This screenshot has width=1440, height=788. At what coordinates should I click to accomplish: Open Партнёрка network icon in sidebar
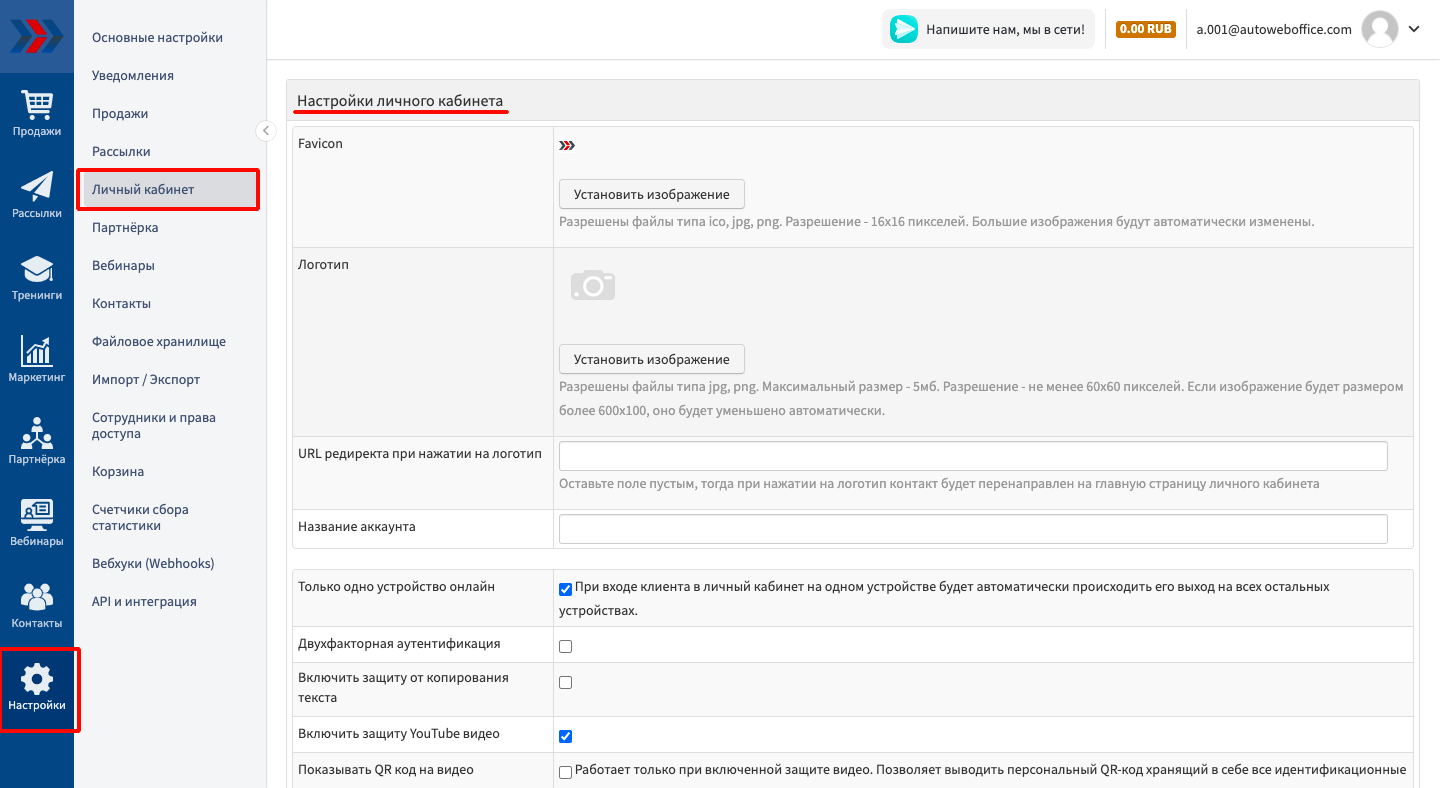tap(37, 434)
